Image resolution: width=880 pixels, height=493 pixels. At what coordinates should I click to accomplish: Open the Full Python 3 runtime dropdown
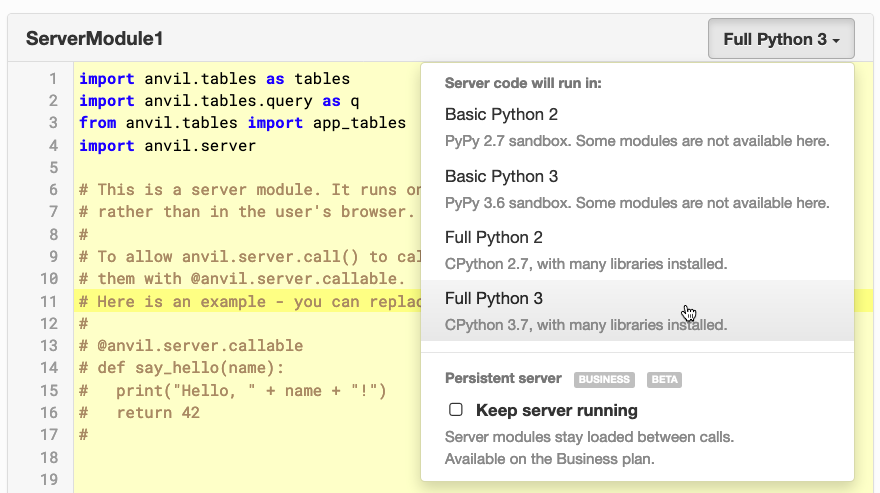(781, 39)
